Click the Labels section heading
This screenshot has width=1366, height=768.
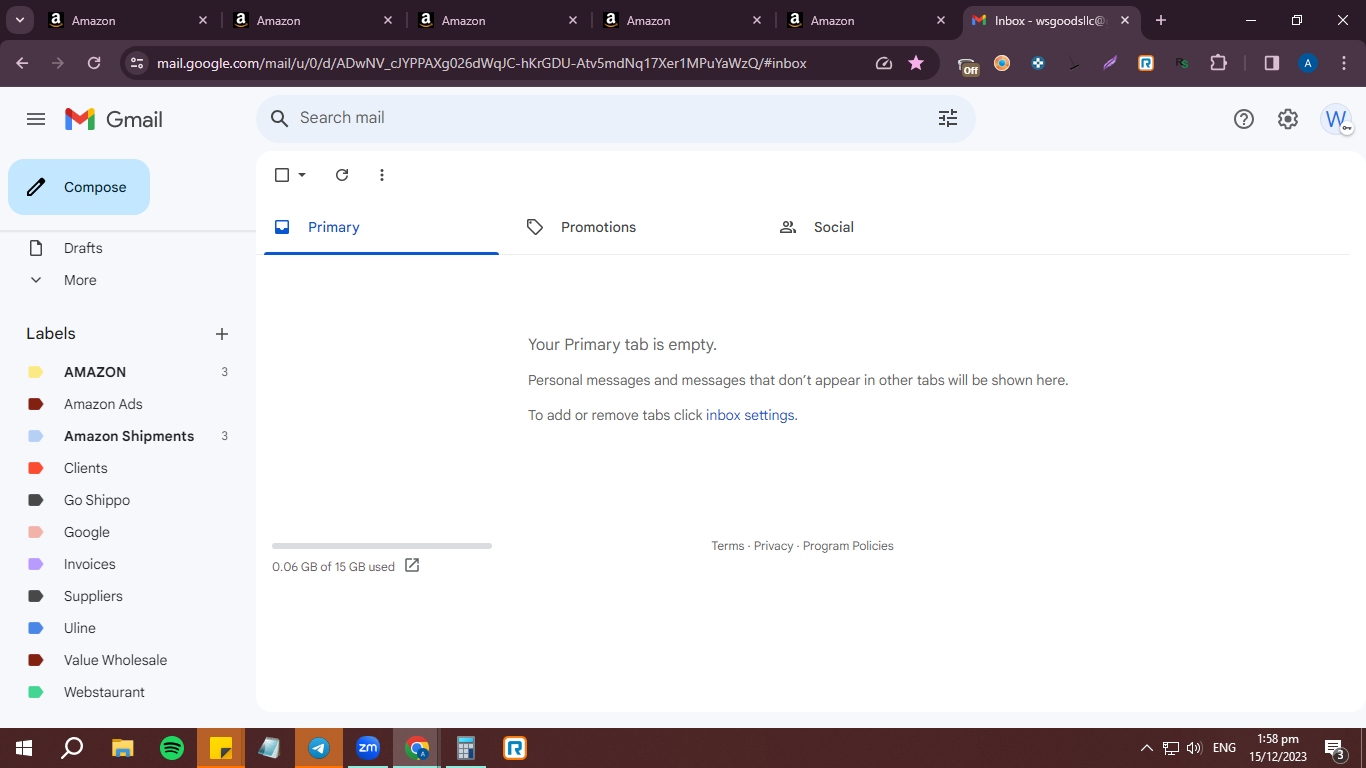[51, 334]
